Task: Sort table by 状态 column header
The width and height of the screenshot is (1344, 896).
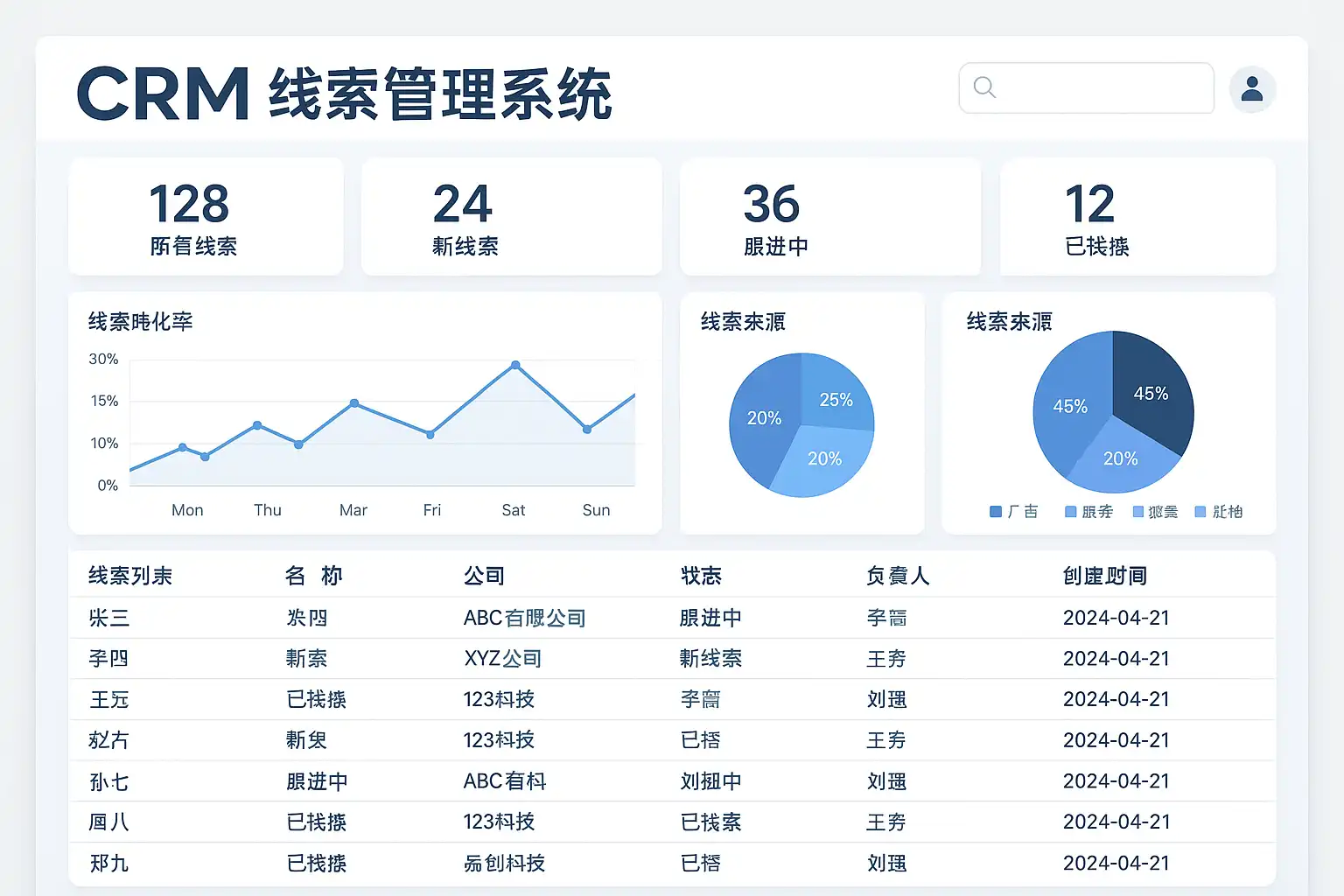Action: click(701, 576)
